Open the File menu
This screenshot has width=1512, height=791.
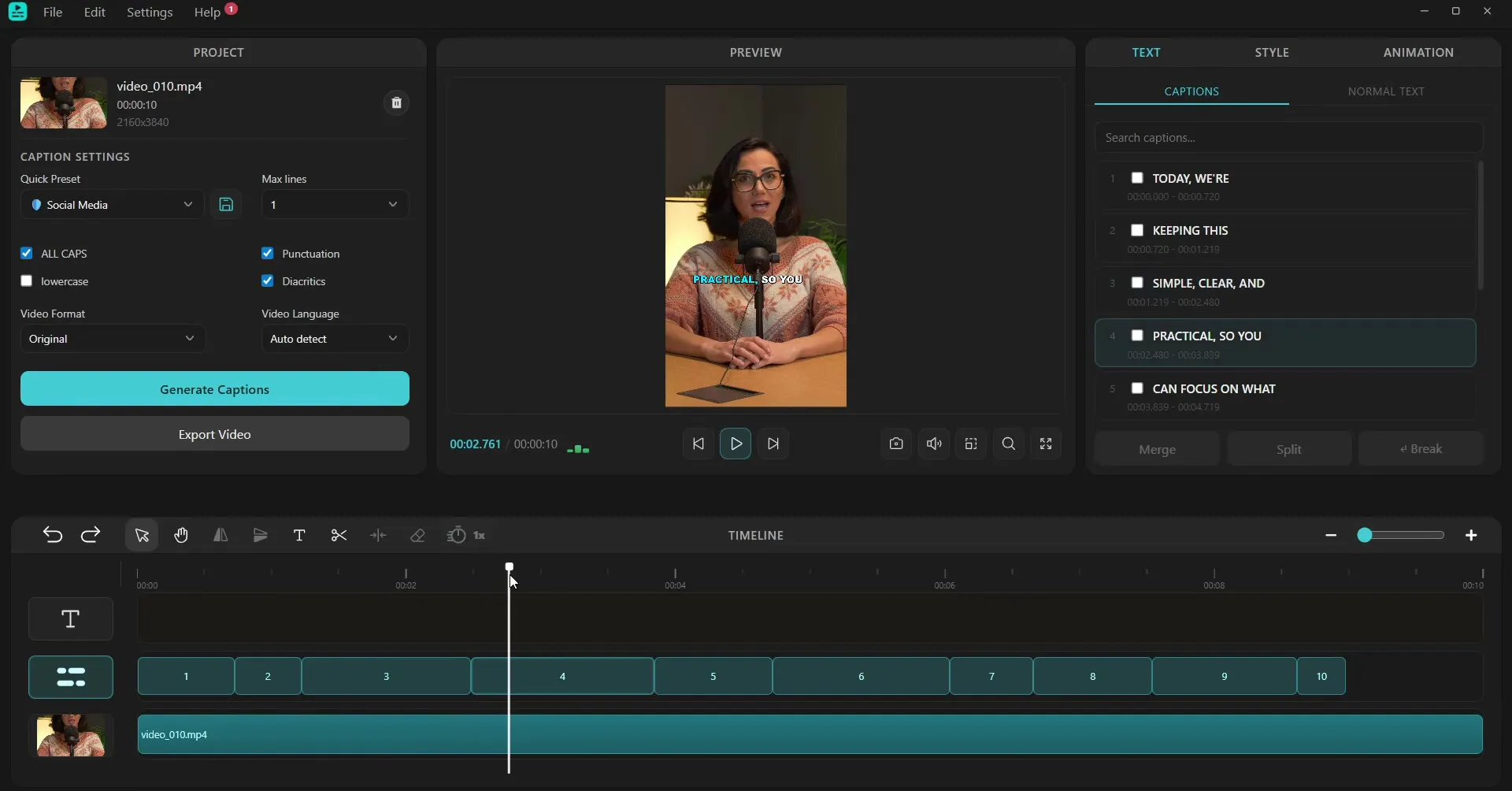[53, 13]
